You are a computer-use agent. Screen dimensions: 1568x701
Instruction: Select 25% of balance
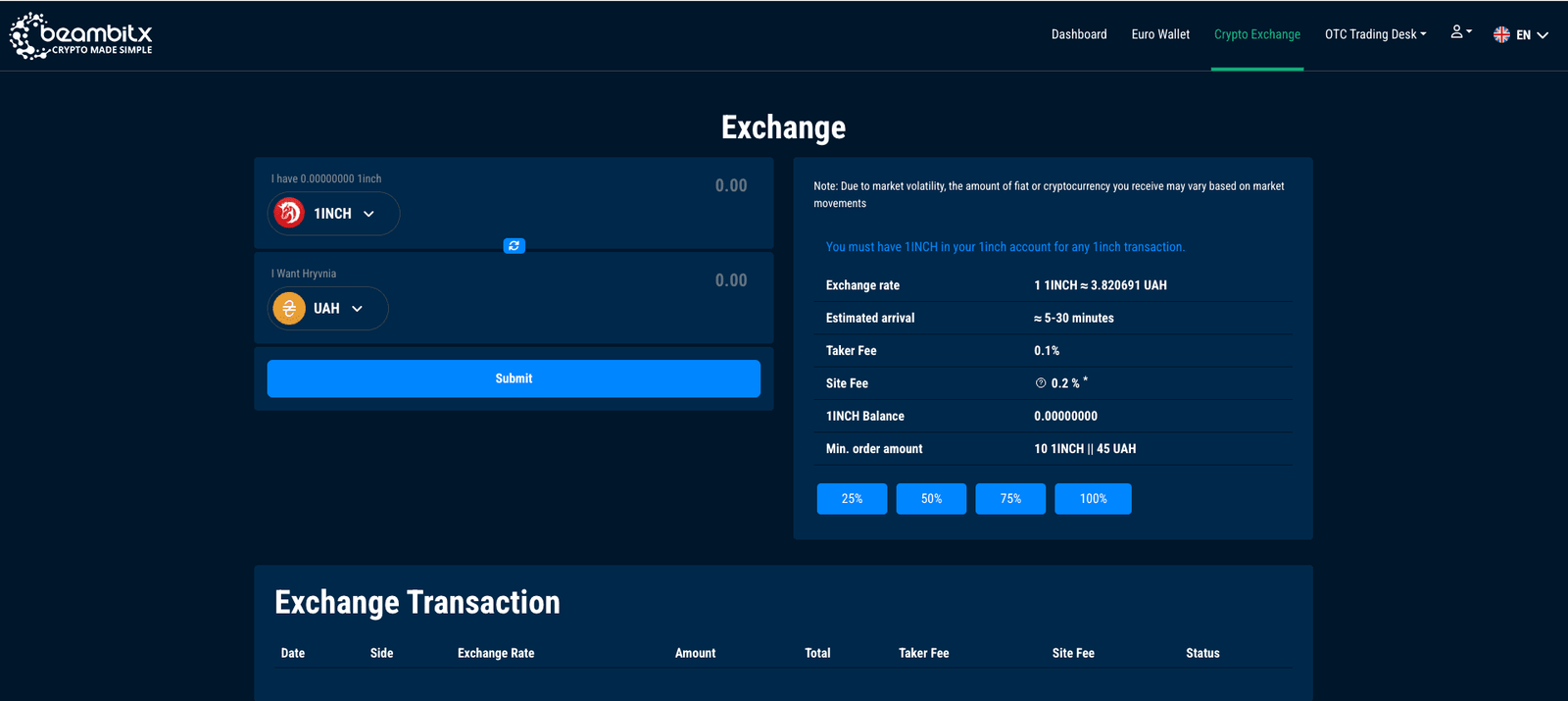[852, 499]
